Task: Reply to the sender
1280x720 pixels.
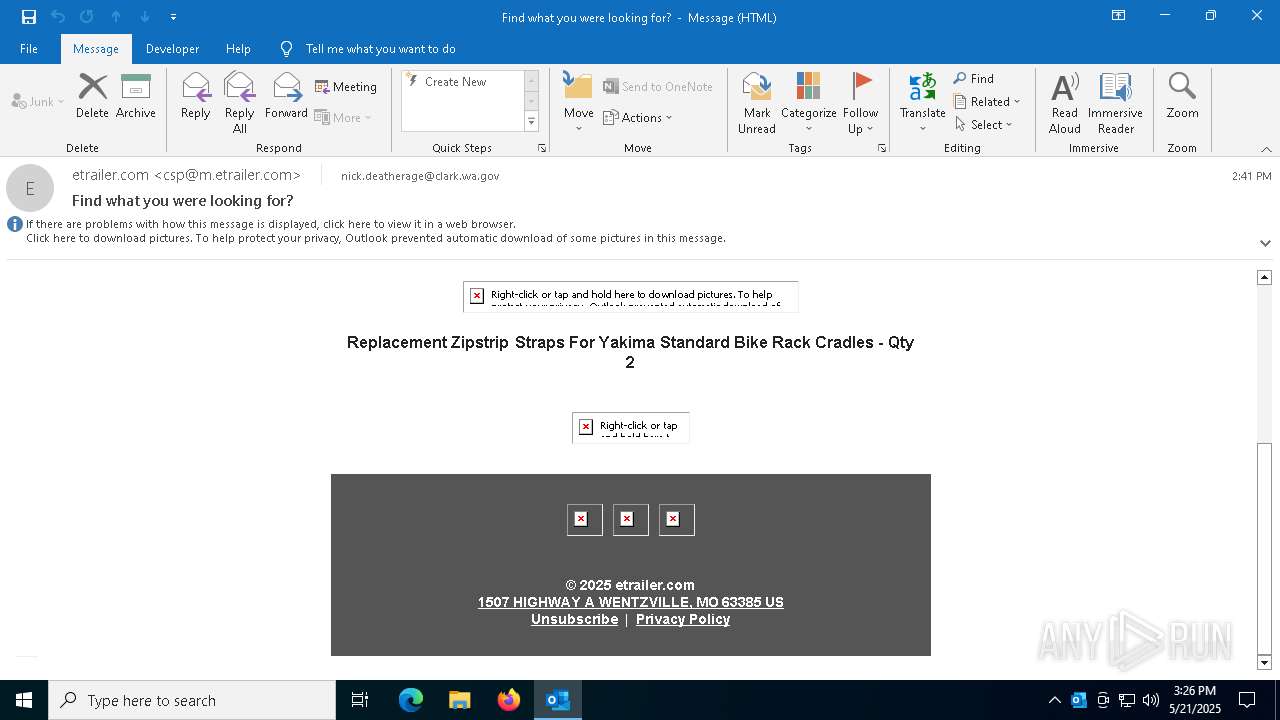Action: tap(196, 97)
